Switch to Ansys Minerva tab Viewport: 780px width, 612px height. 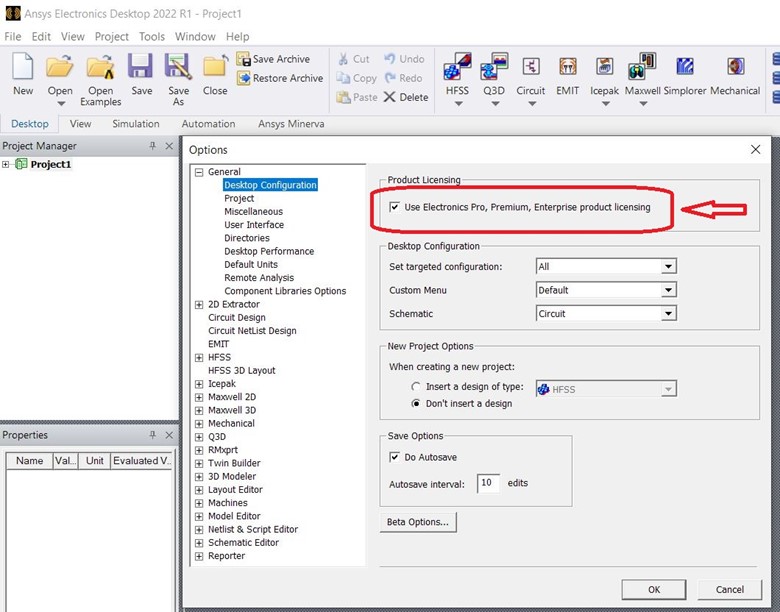click(x=291, y=124)
